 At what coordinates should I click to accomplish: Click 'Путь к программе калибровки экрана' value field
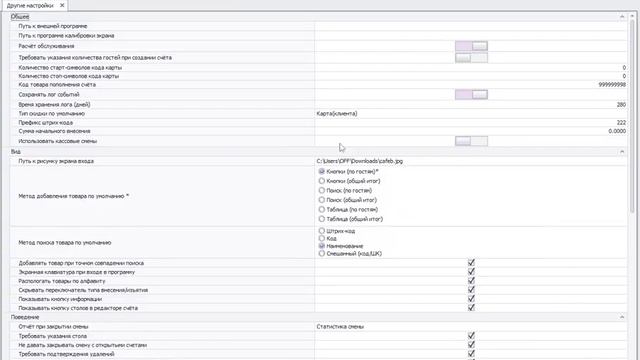471,36
